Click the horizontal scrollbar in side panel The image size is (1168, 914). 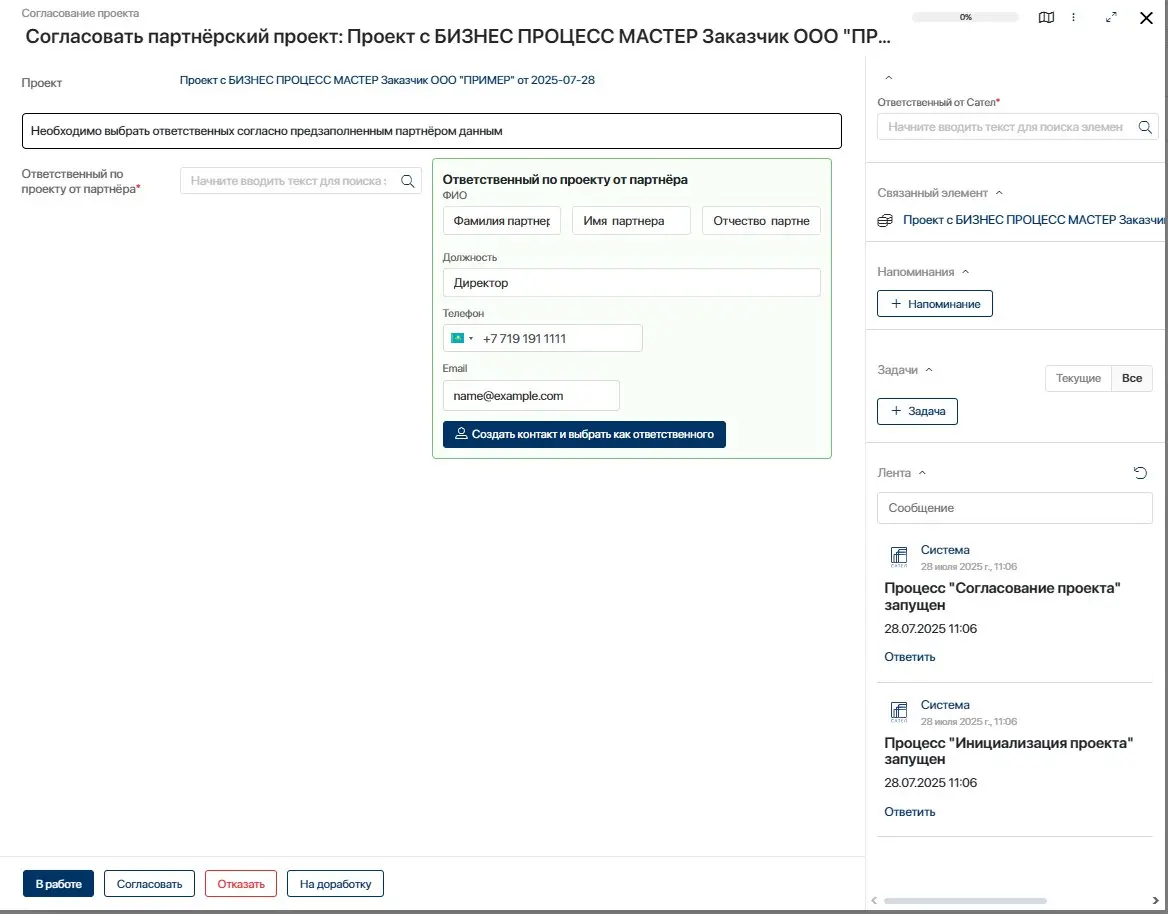(x=964, y=901)
